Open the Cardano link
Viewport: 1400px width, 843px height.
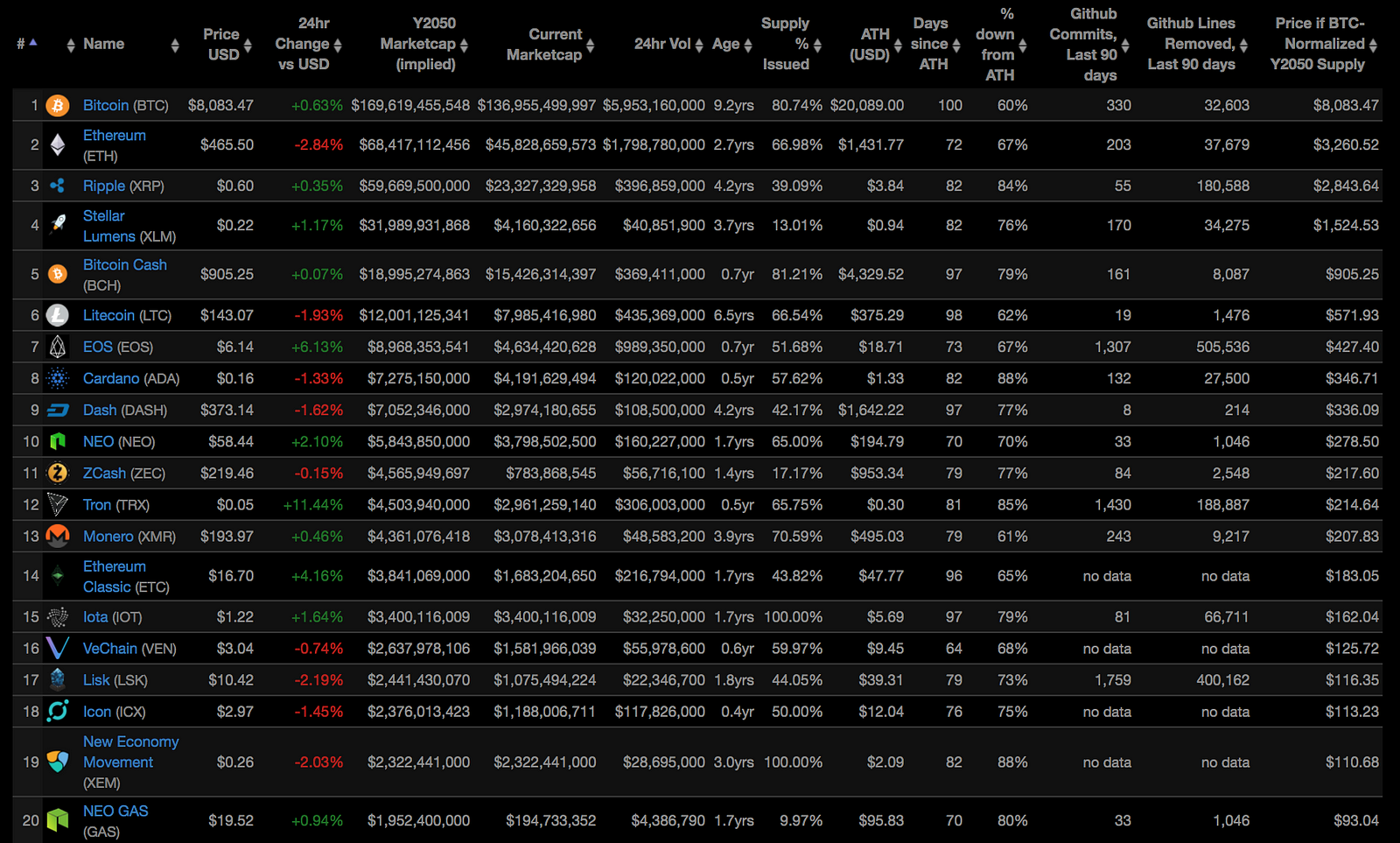pyautogui.click(x=111, y=378)
